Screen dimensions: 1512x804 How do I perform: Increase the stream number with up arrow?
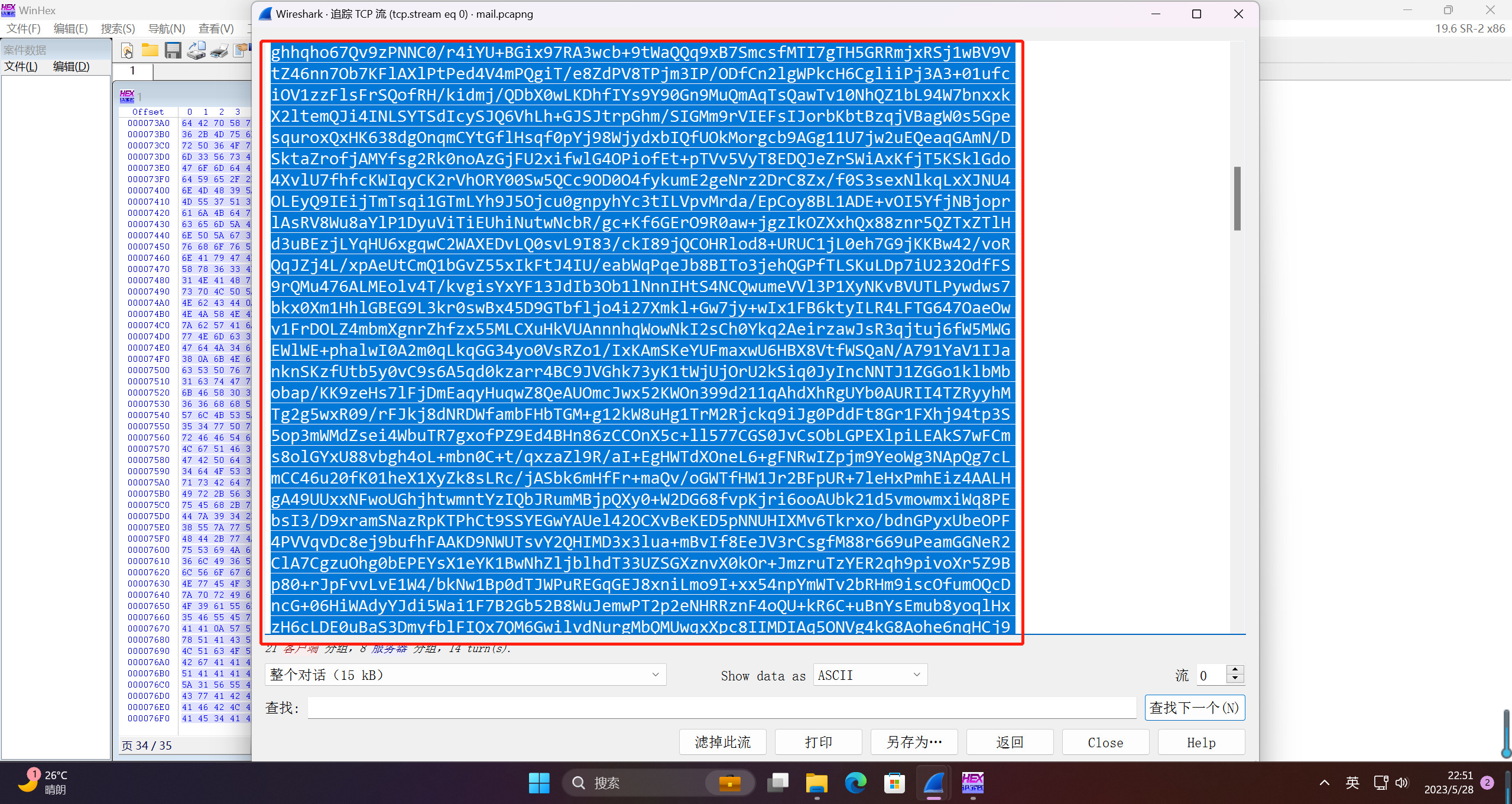1235,670
